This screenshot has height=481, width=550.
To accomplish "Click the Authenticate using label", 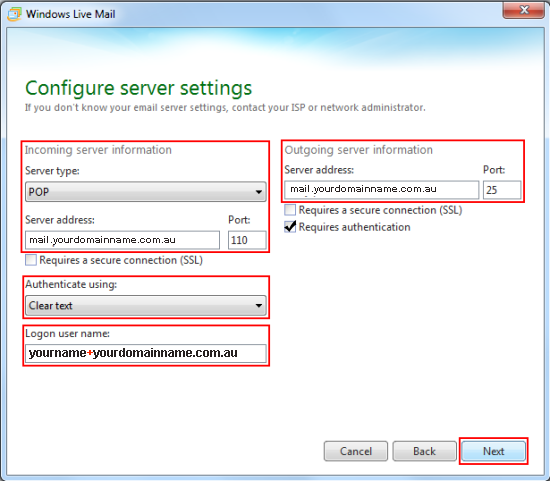I will (x=71, y=284).
